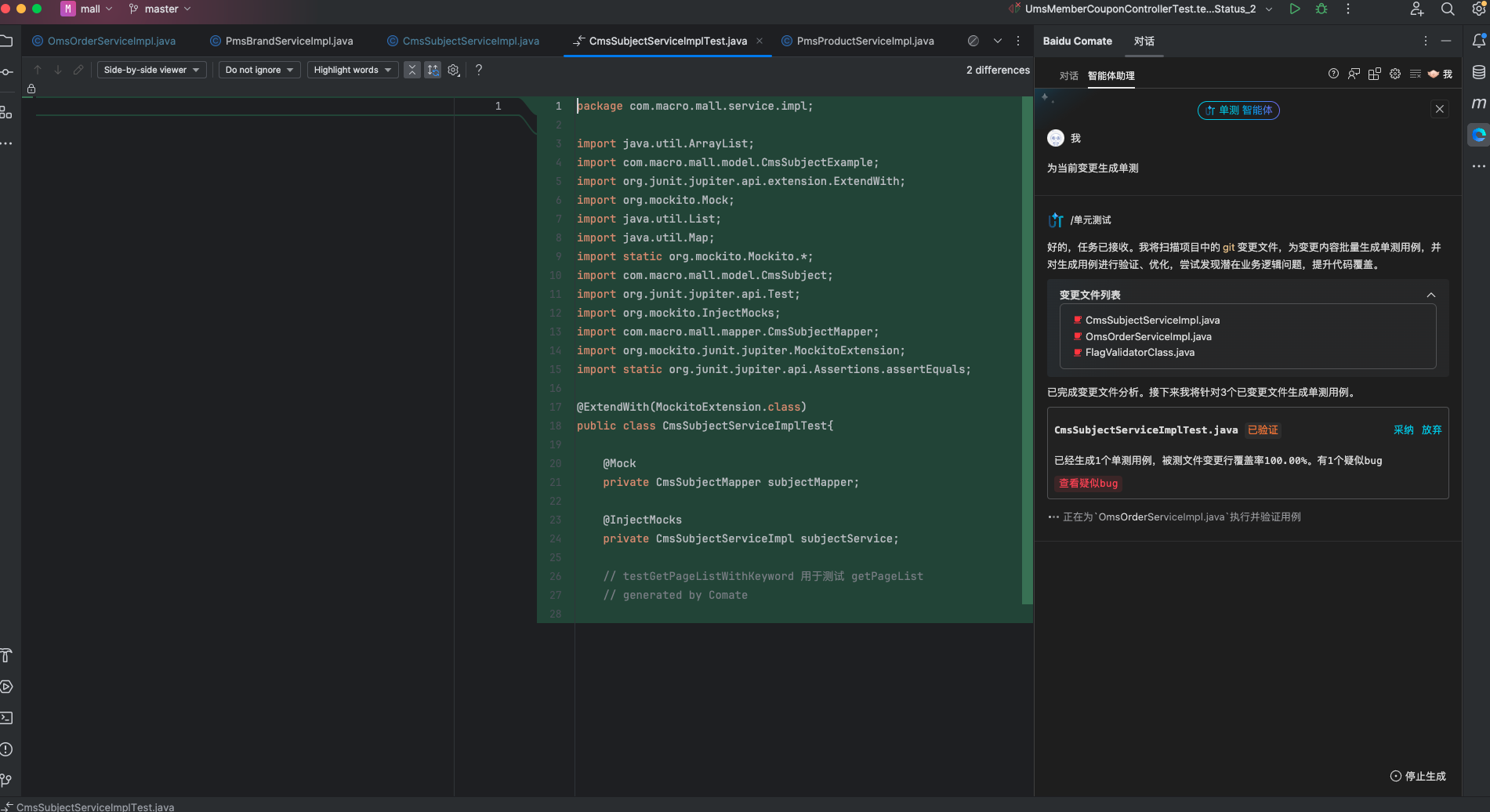The width and height of the screenshot is (1490, 812).
Task: Click the 单测 智能体 pill button
Action: 1238,111
